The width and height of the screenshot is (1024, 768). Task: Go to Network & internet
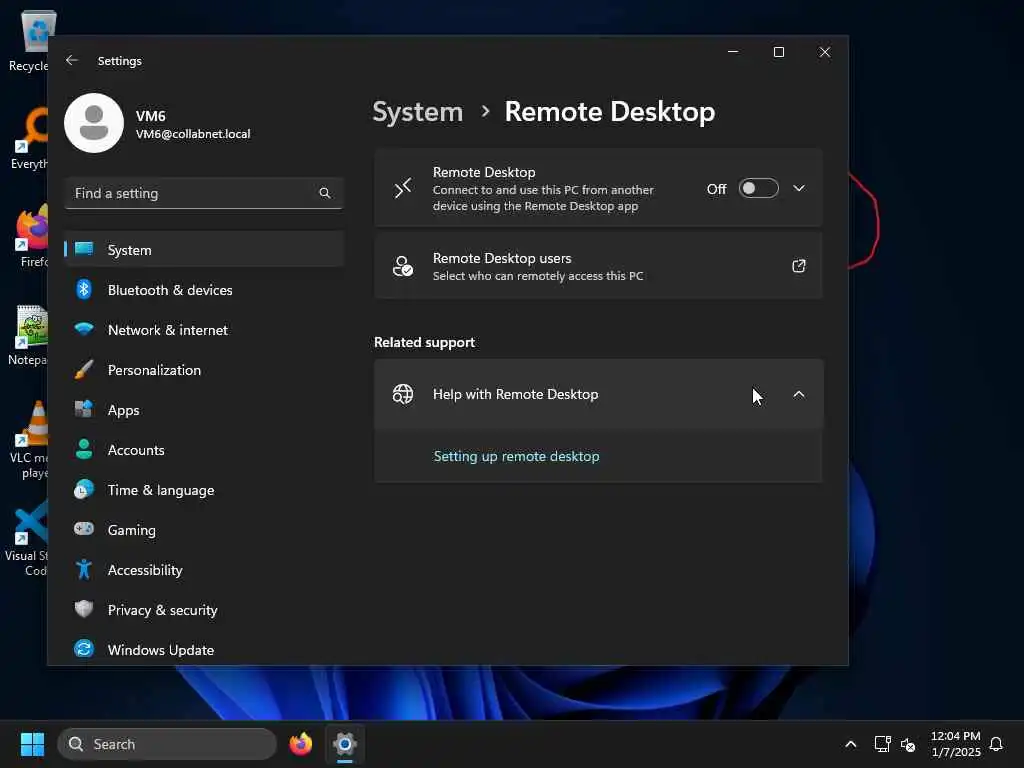pyautogui.click(x=204, y=330)
